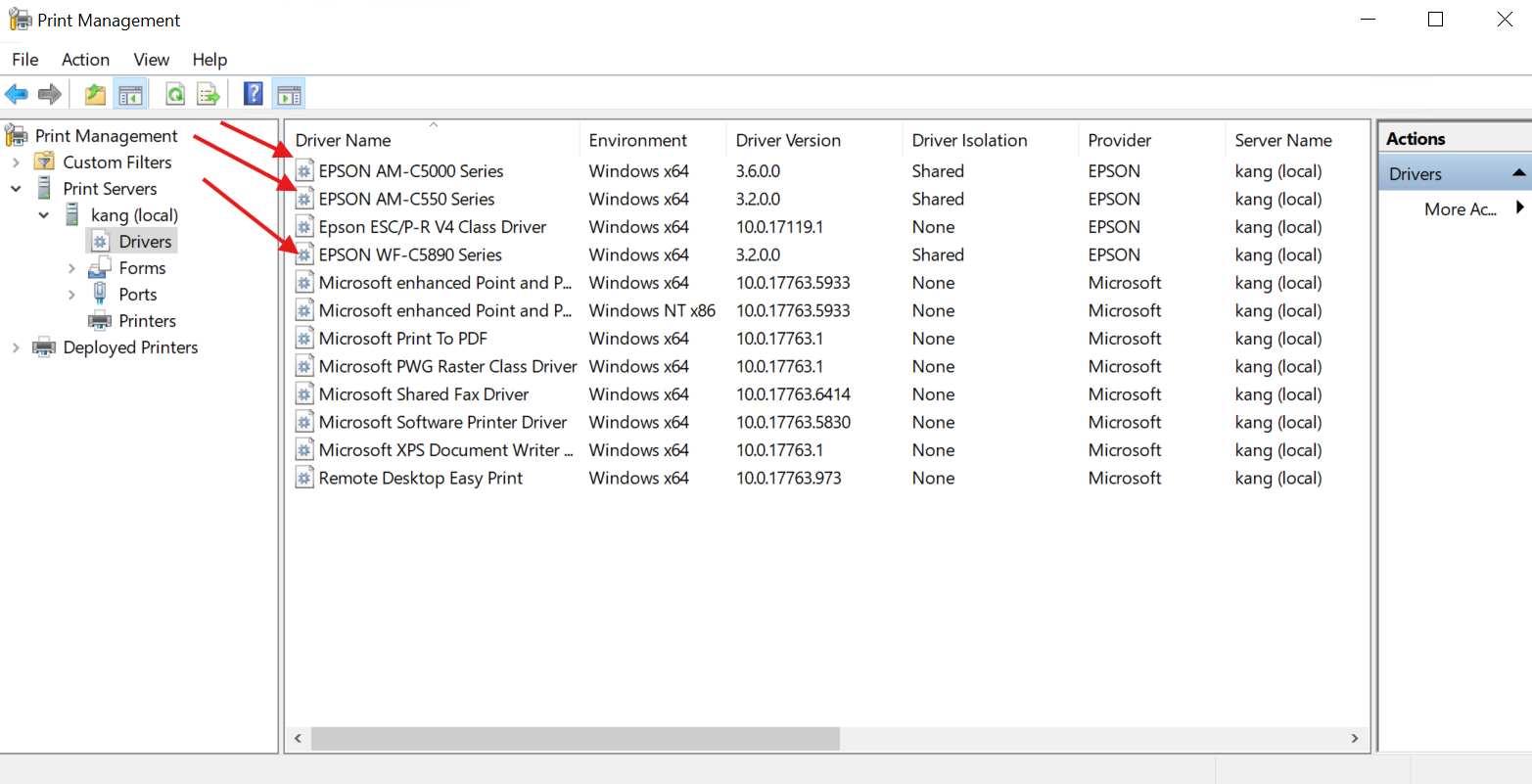Click the Back arrow in the toolbar
1532x784 pixels.
pyautogui.click(x=17, y=94)
